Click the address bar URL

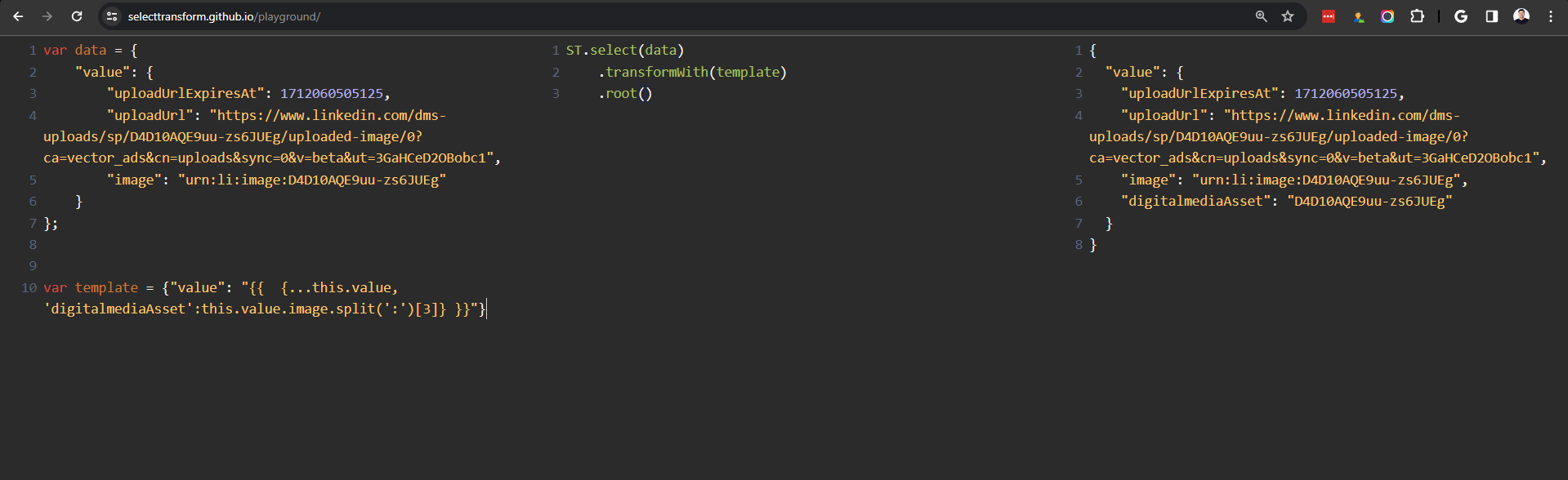(x=224, y=16)
